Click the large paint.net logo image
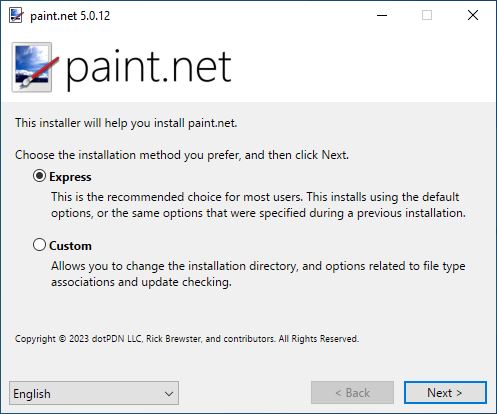The width and height of the screenshot is (497, 414). tap(35, 67)
